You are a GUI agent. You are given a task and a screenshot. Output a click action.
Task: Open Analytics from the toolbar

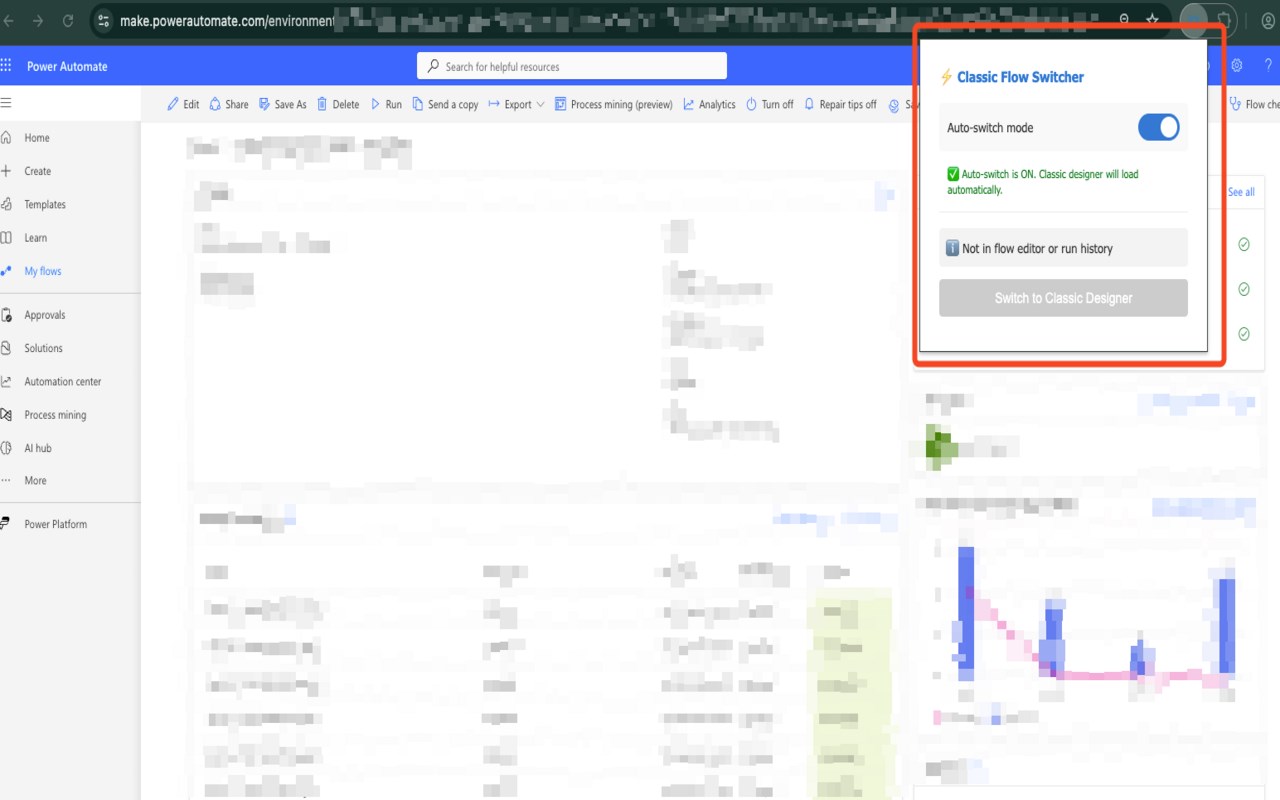(709, 104)
